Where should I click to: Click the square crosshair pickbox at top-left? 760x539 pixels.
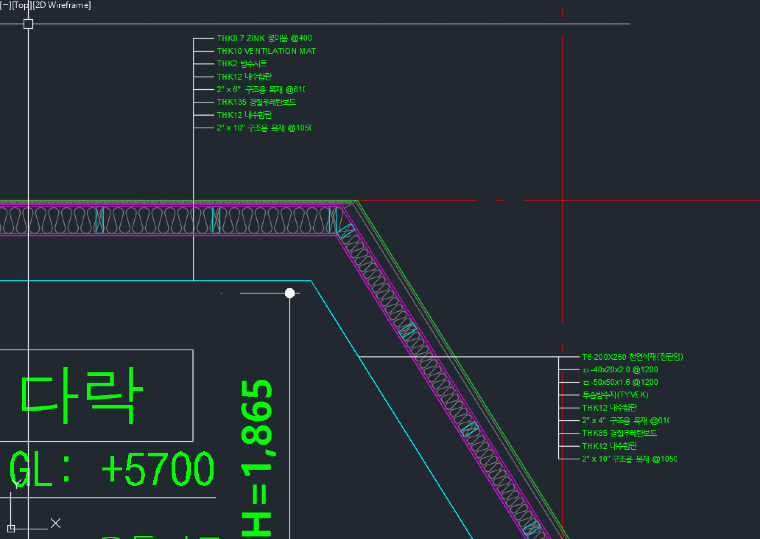tap(28, 23)
